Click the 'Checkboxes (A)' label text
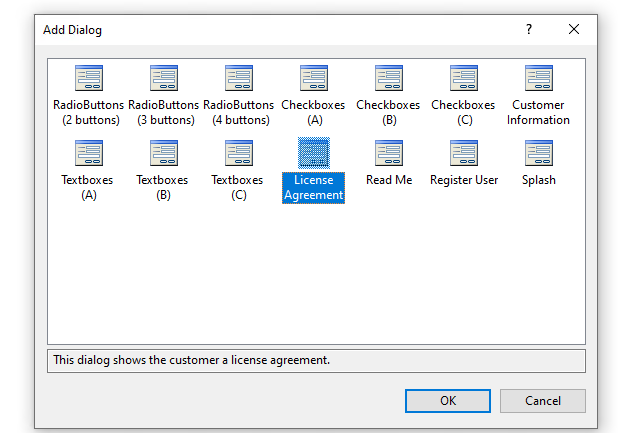The image size is (618, 433). (313, 112)
